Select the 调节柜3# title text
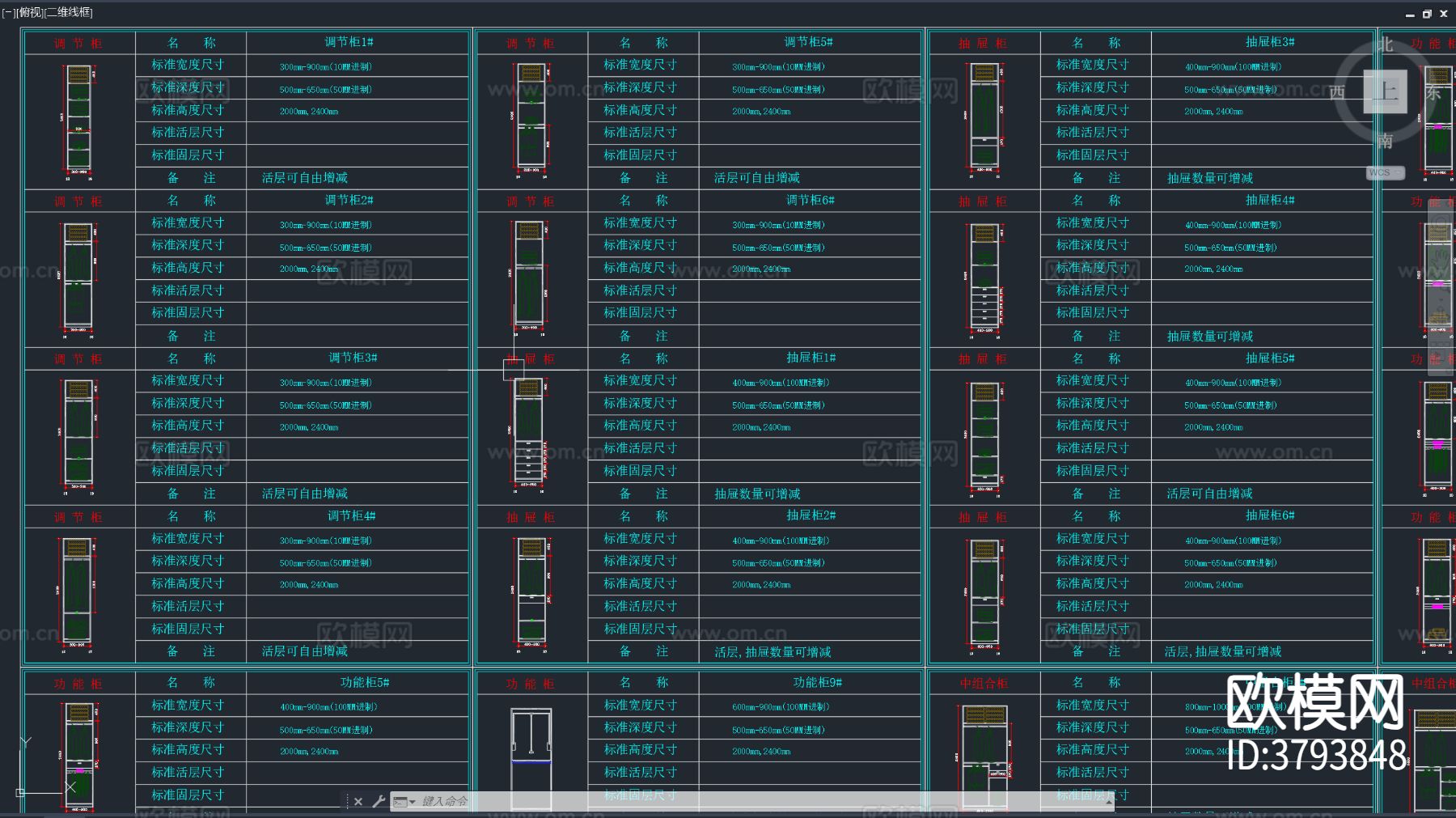The image size is (1456, 818). [353, 358]
